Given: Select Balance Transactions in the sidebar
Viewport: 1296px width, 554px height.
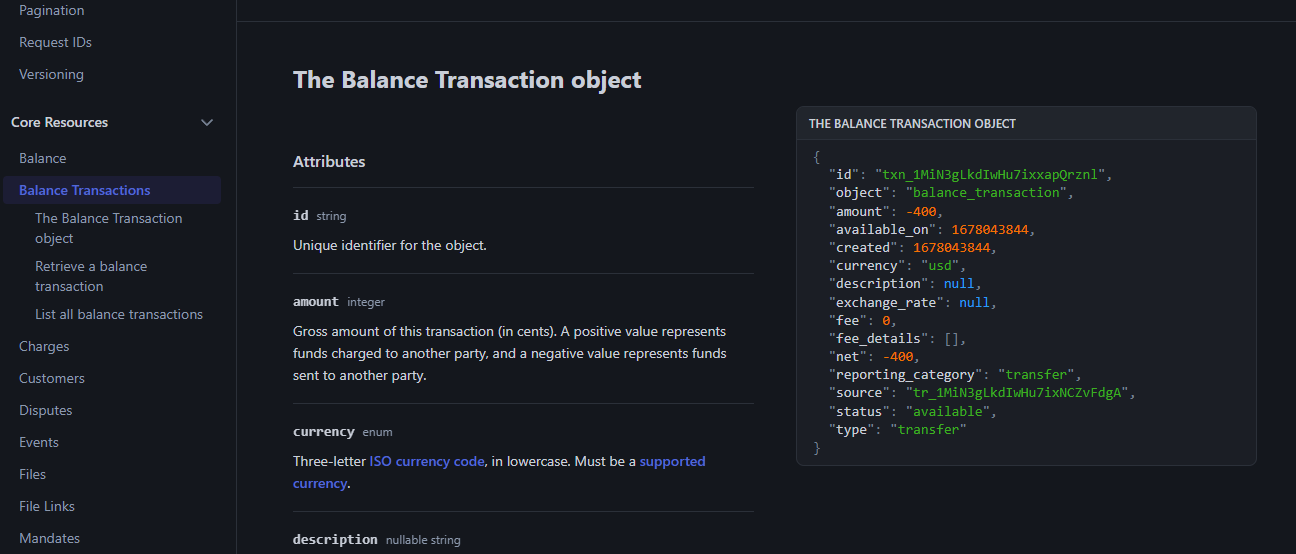Looking at the screenshot, I should coord(85,191).
